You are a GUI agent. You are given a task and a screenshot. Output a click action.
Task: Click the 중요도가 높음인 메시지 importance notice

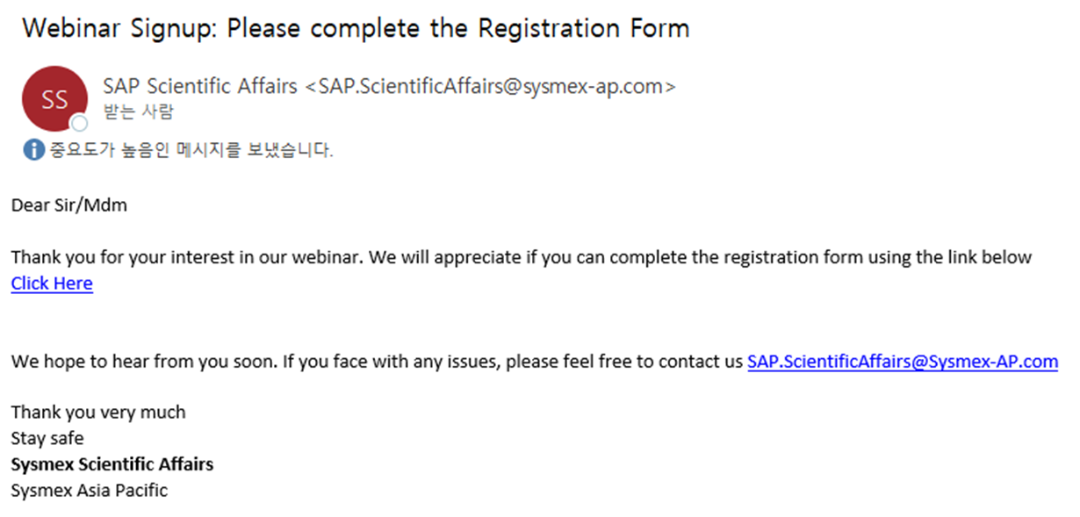pos(190,149)
